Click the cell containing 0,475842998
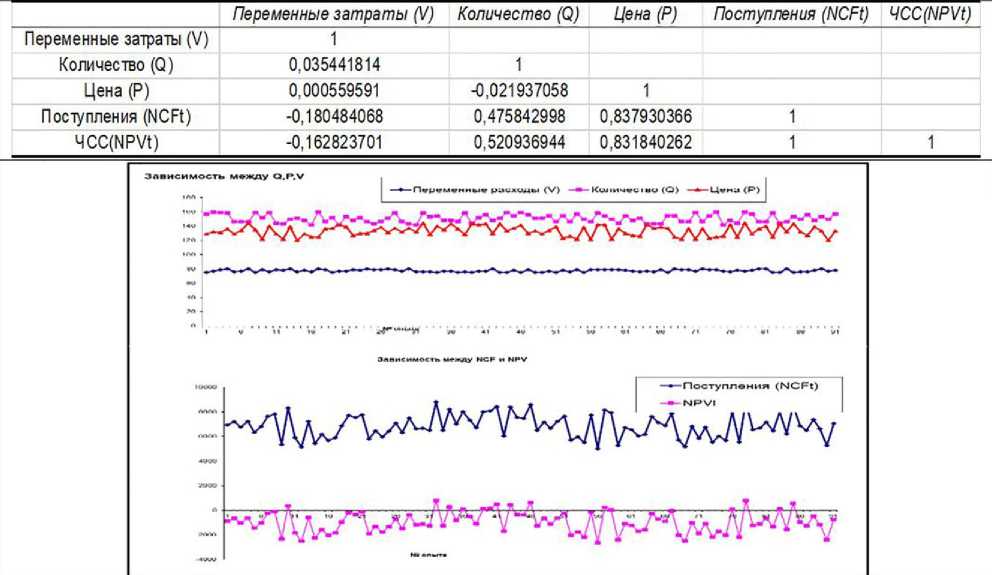 tap(518, 116)
